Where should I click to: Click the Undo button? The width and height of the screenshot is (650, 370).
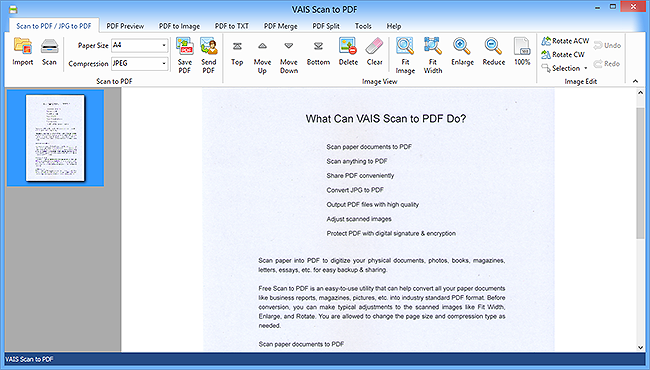pos(607,46)
